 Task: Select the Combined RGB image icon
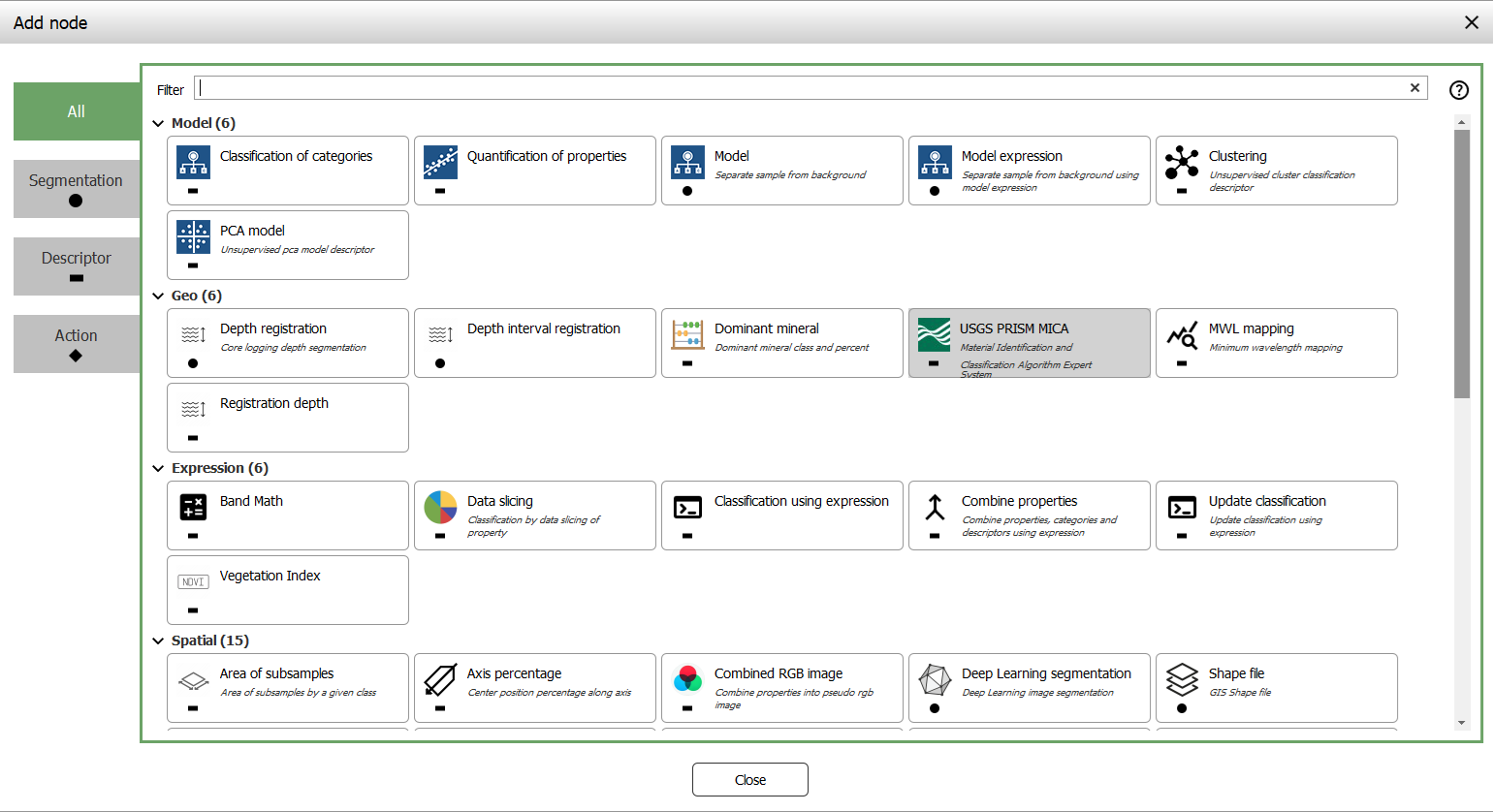(687, 679)
